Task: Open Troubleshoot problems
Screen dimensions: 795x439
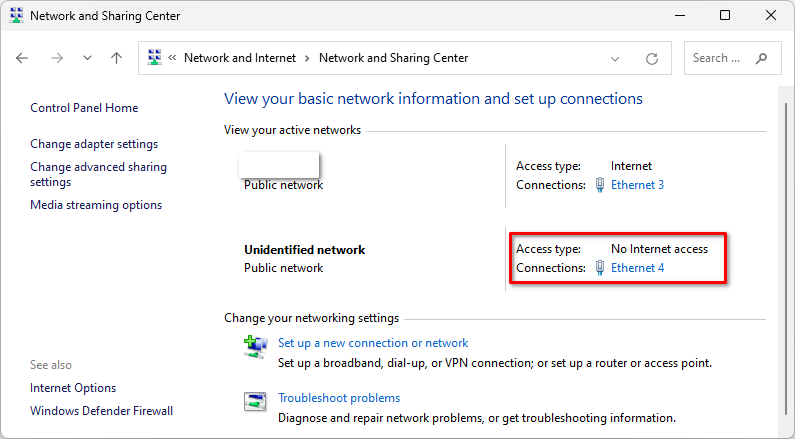Action: [x=339, y=398]
